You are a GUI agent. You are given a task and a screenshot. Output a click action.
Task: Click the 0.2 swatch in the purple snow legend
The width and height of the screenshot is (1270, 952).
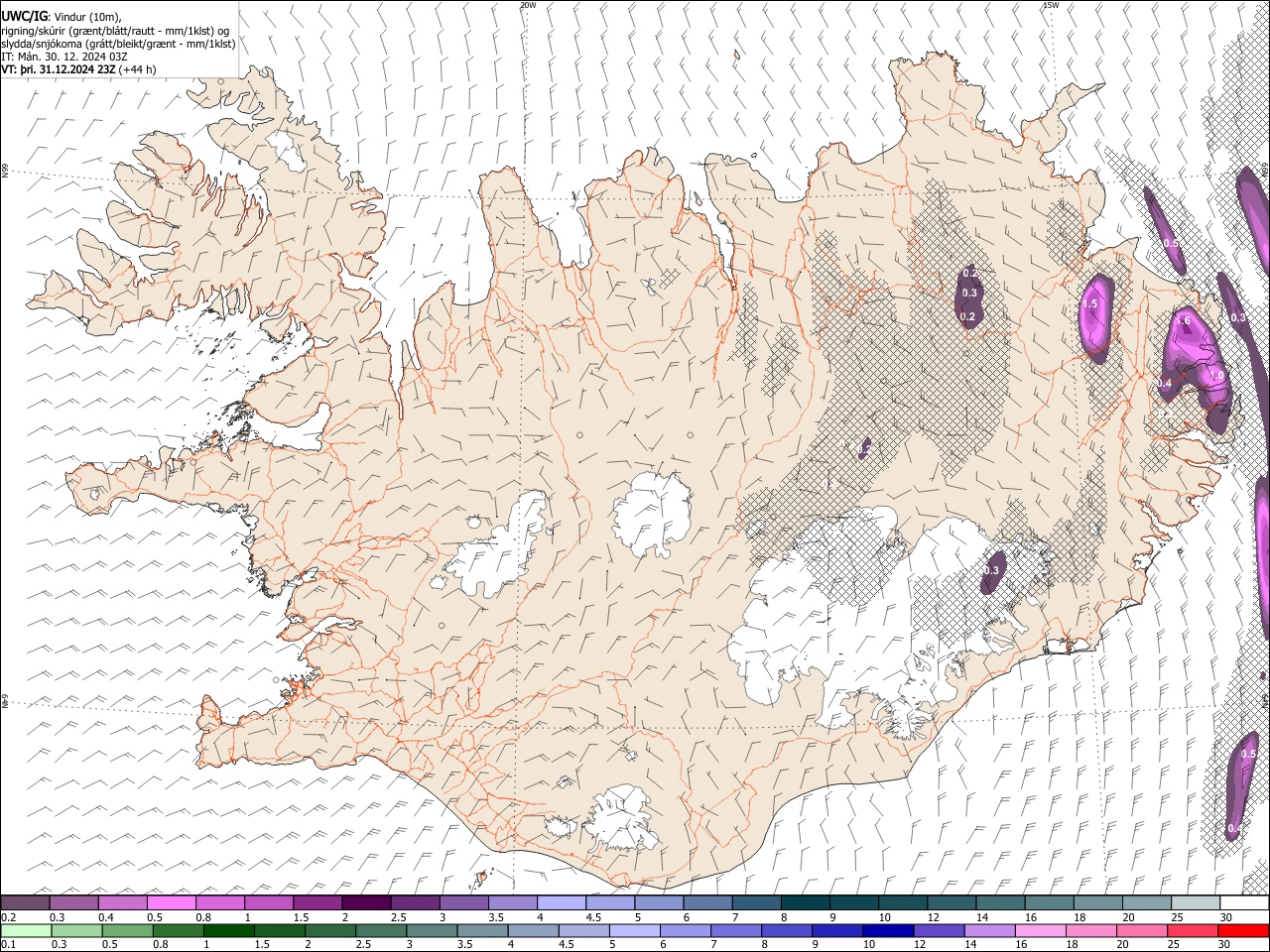coord(25,902)
